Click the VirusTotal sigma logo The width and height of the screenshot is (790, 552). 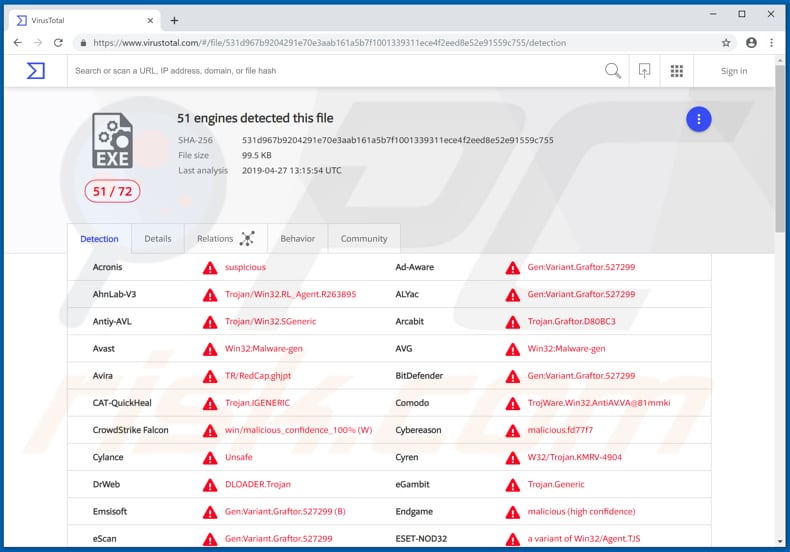click(x=36, y=70)
